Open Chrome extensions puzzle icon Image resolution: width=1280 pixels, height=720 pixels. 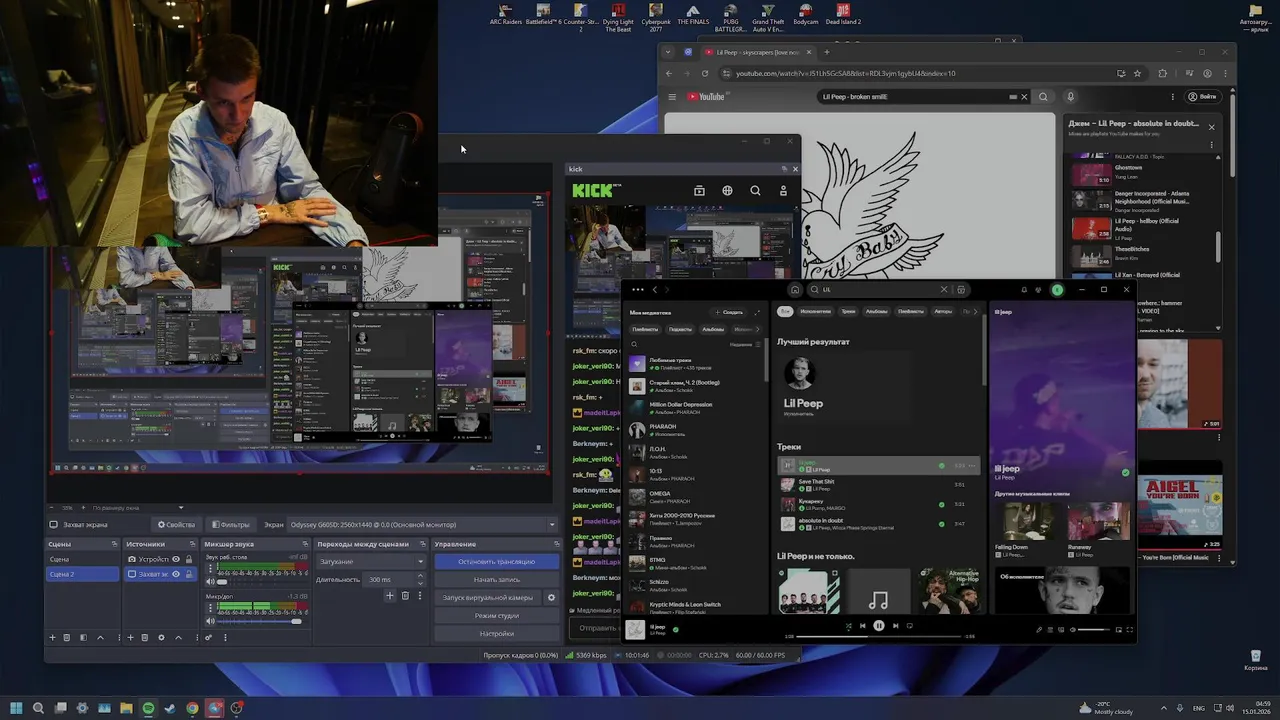click(1162, 73)
